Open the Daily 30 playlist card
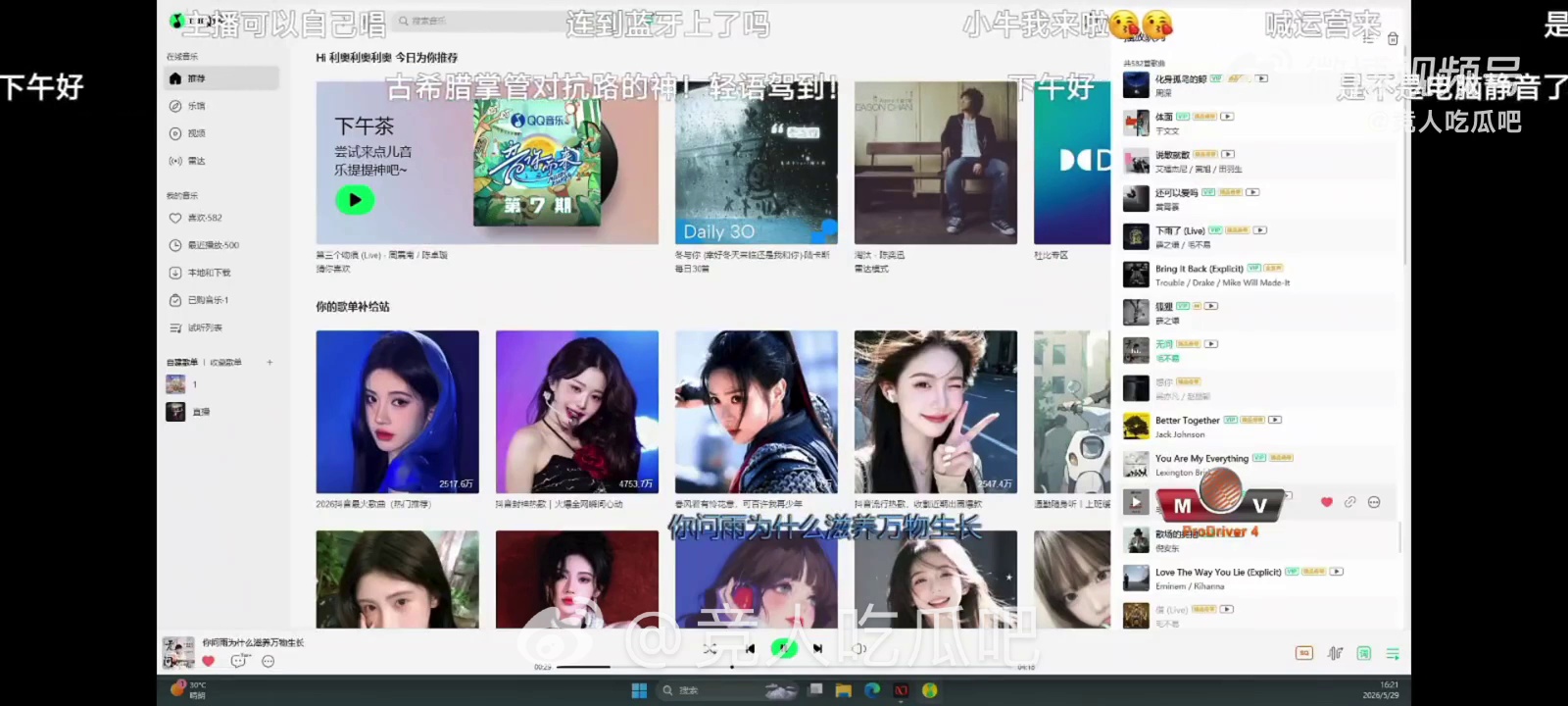The height and width of the screenshot is (706, 1568). tap(757, 163)
